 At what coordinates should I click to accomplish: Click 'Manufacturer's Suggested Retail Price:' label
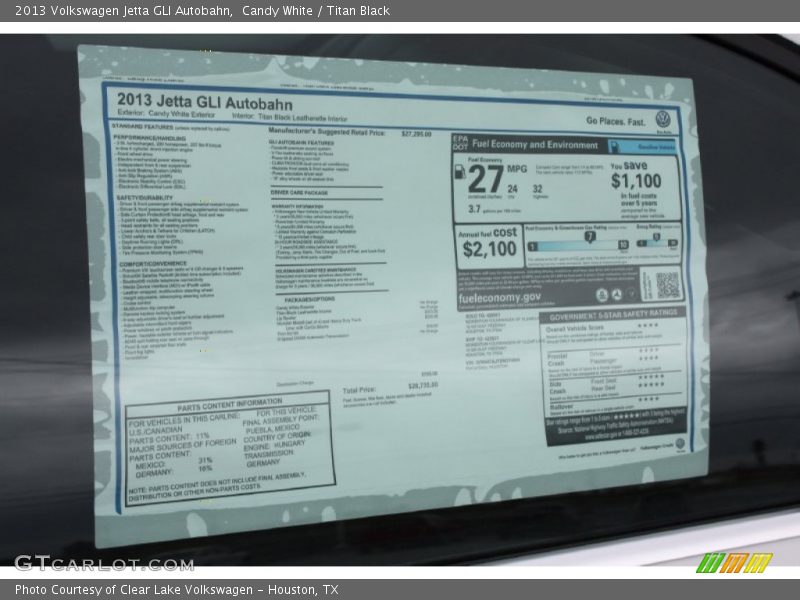327,132
